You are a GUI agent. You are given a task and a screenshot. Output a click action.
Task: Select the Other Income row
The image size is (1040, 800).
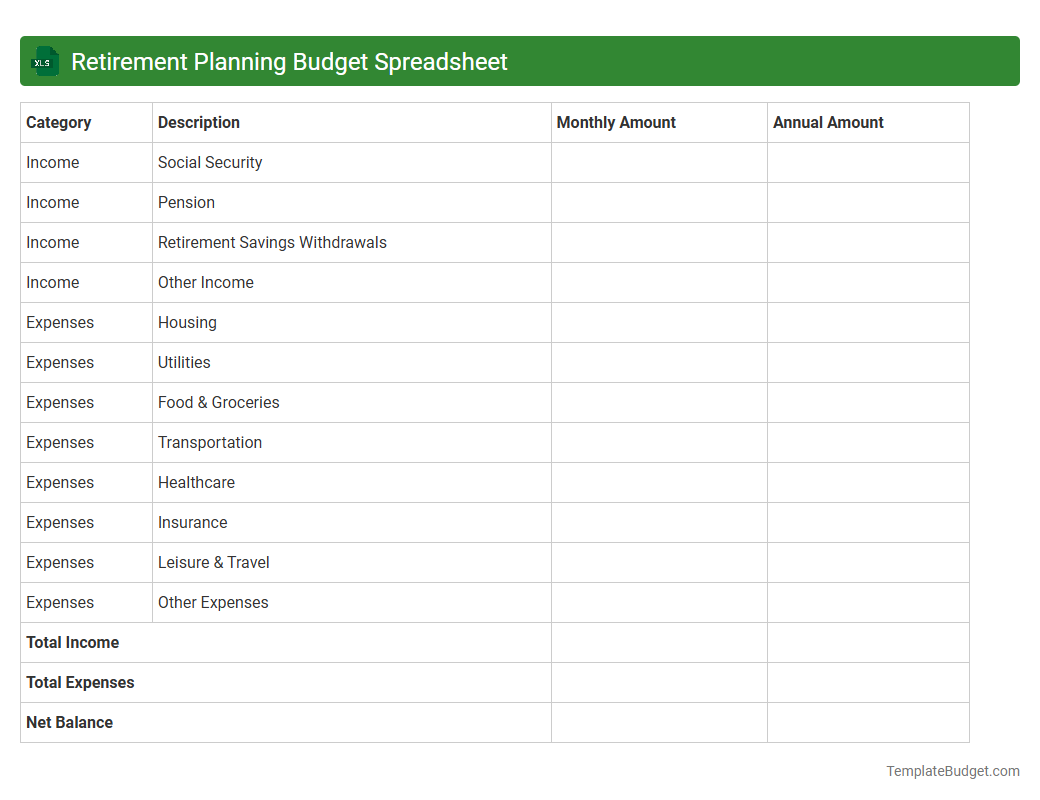pyautogui.click(x=206, y=282)
